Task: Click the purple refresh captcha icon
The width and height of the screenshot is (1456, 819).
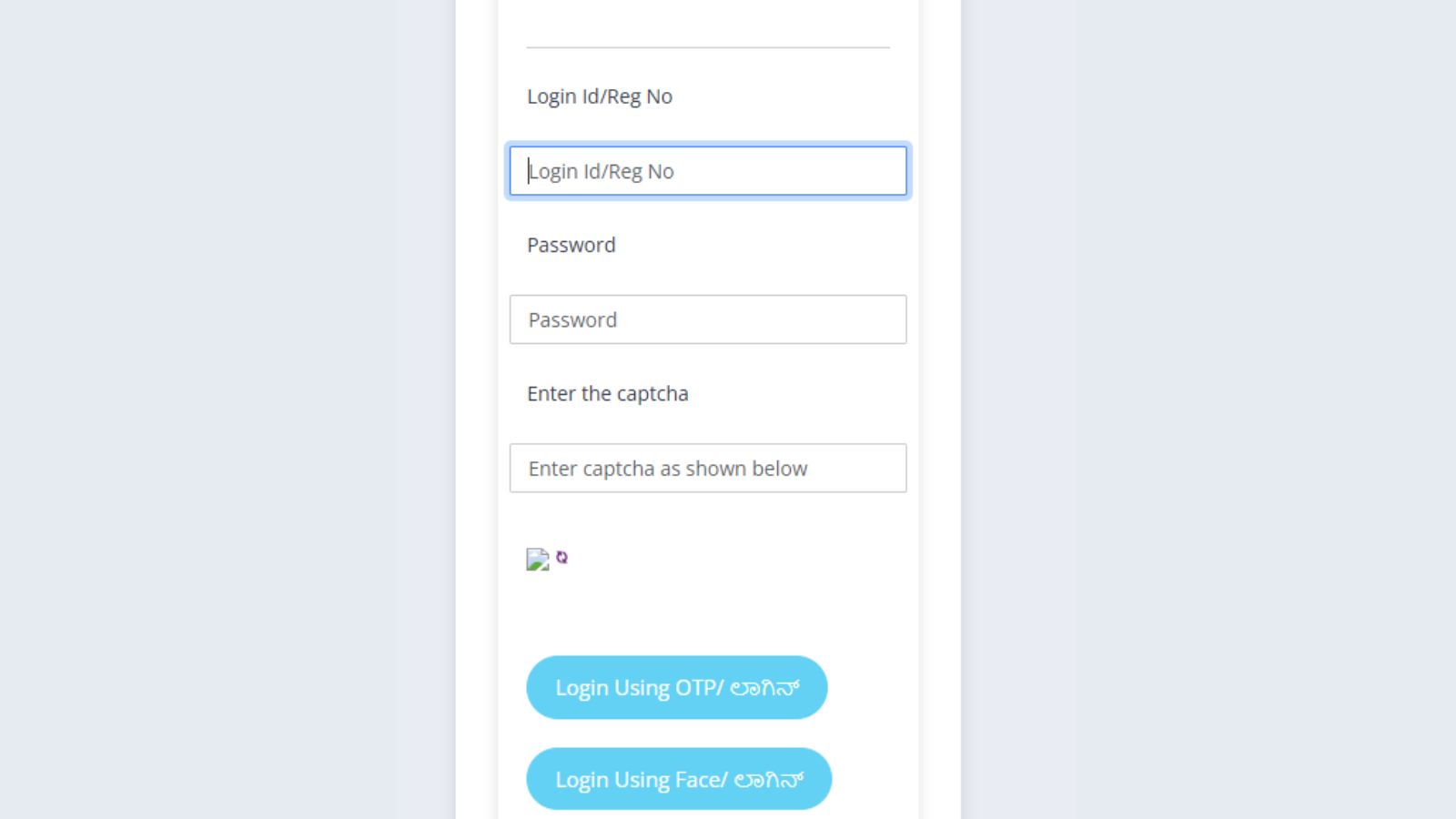Action: point(561,557)
